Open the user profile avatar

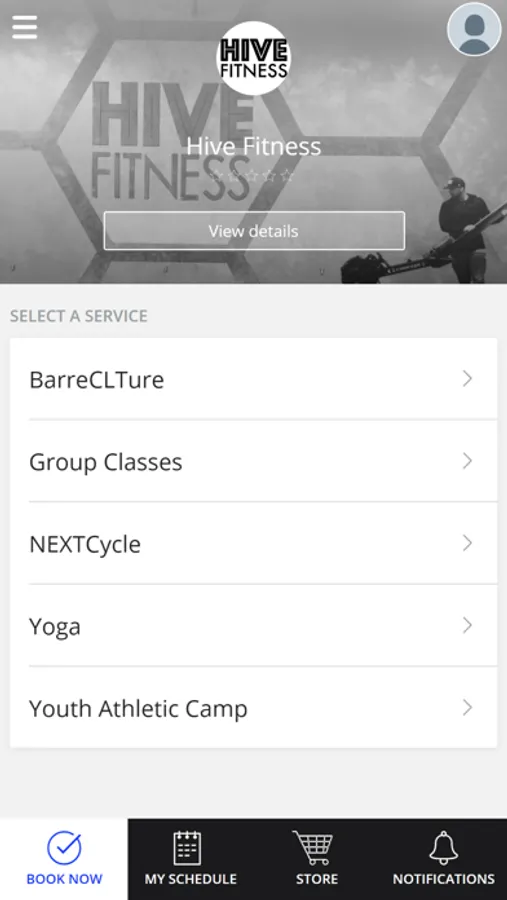tap(474, 29)
